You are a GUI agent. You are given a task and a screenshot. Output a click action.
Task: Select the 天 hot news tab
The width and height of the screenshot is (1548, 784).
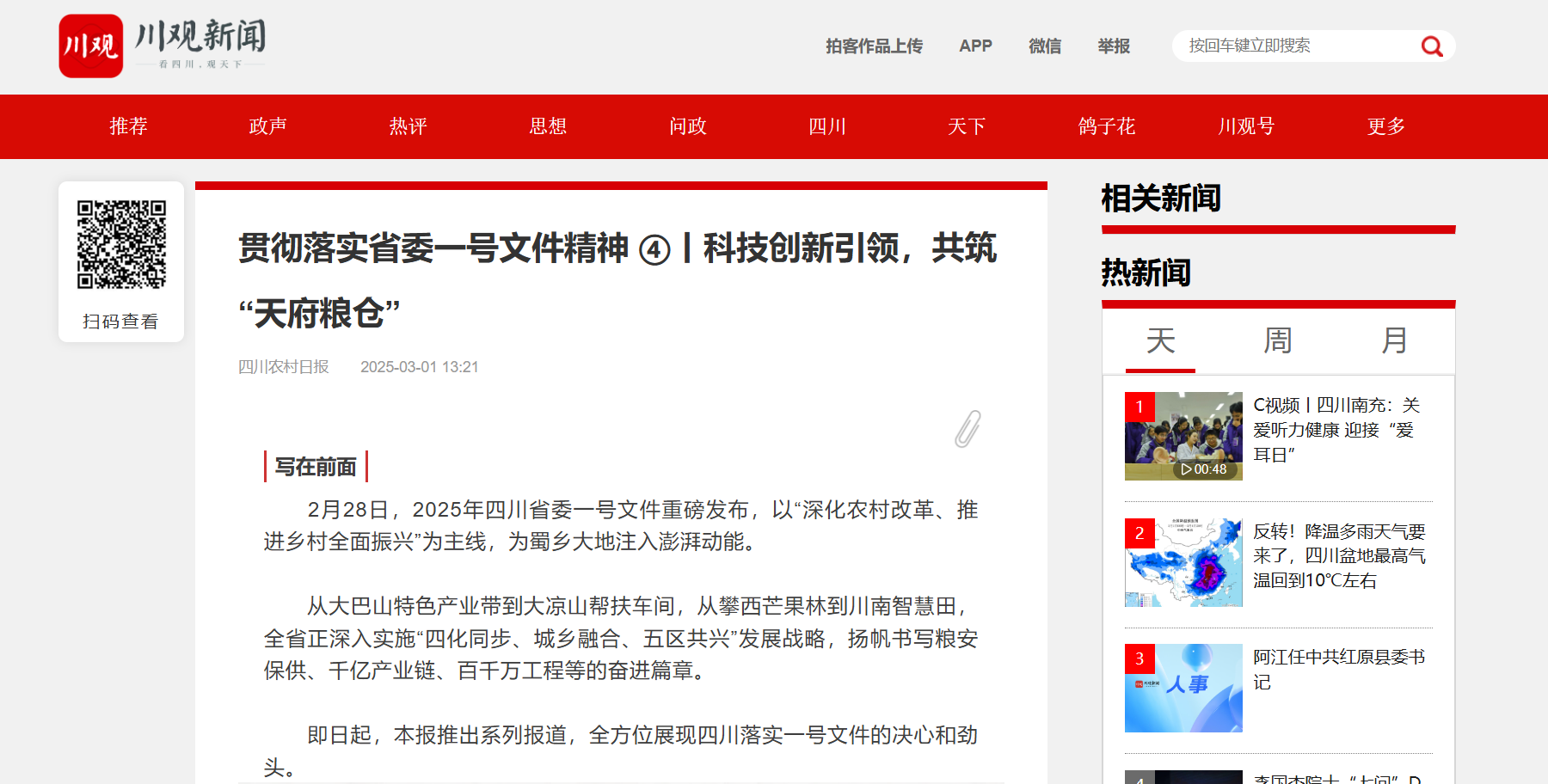pos(1160,341)
